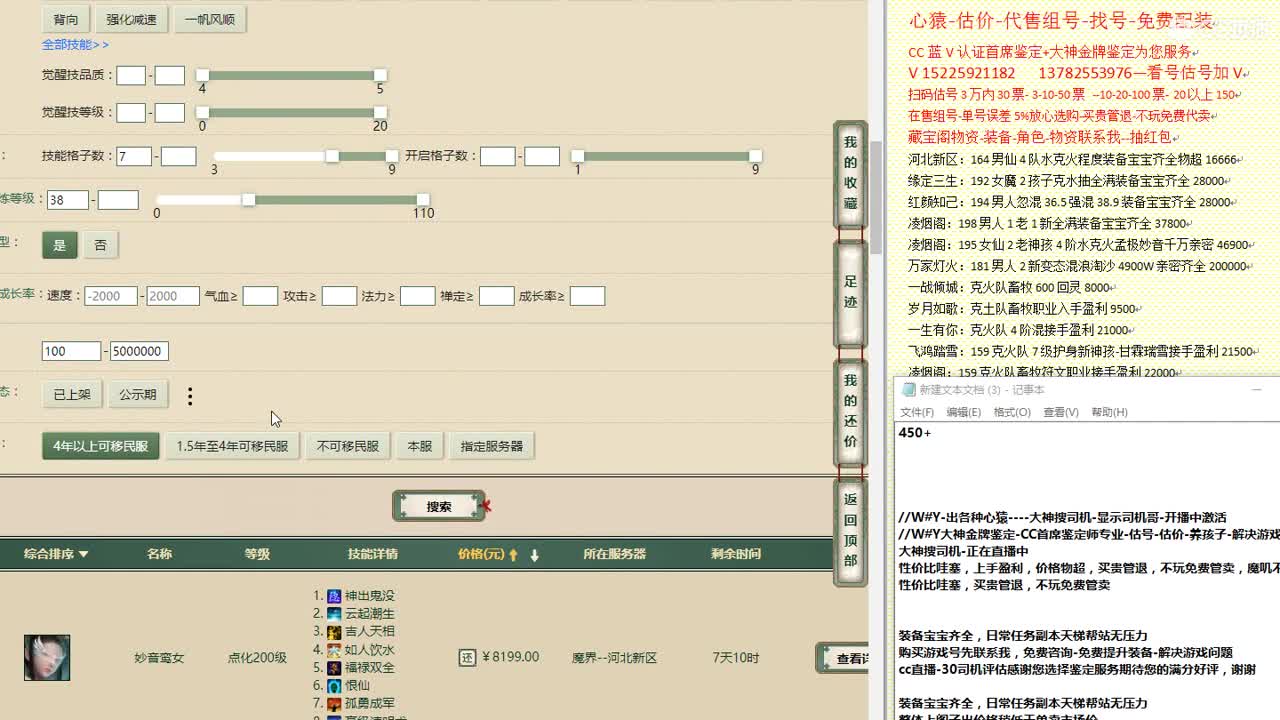Toggle 公示期 status filter
The width and height of the screenshot is (1280, 720).
tap(138, 395)
